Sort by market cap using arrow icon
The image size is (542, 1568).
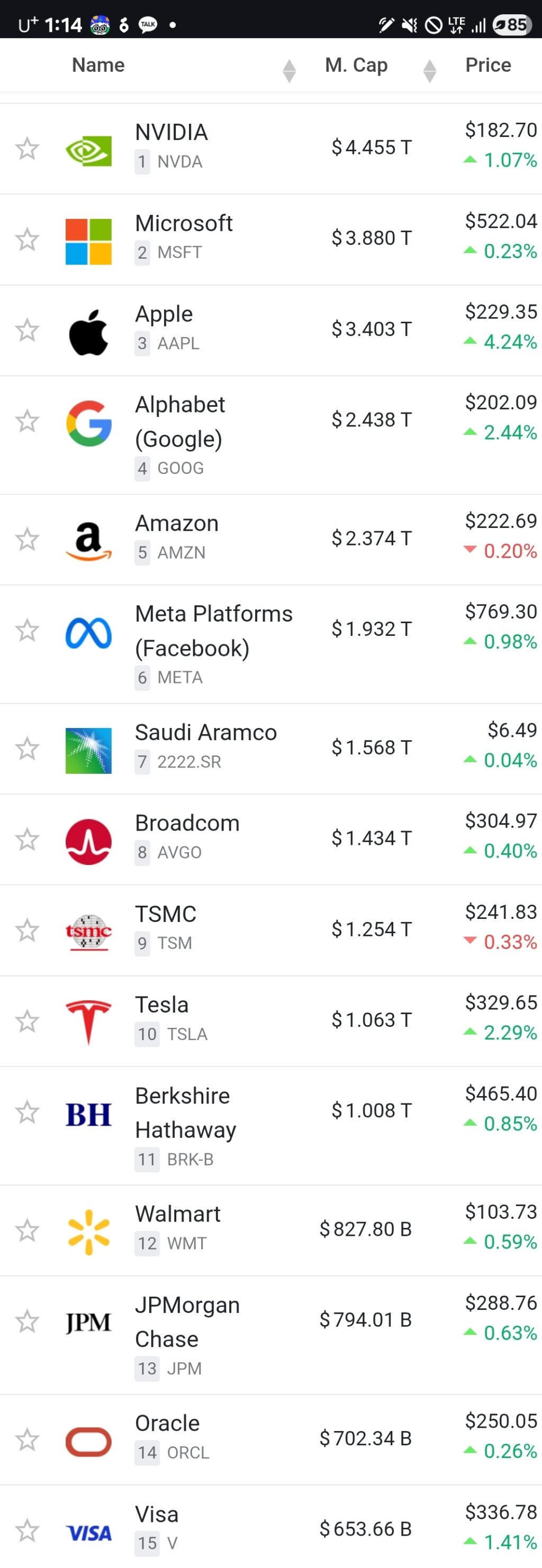click(429, 70)
